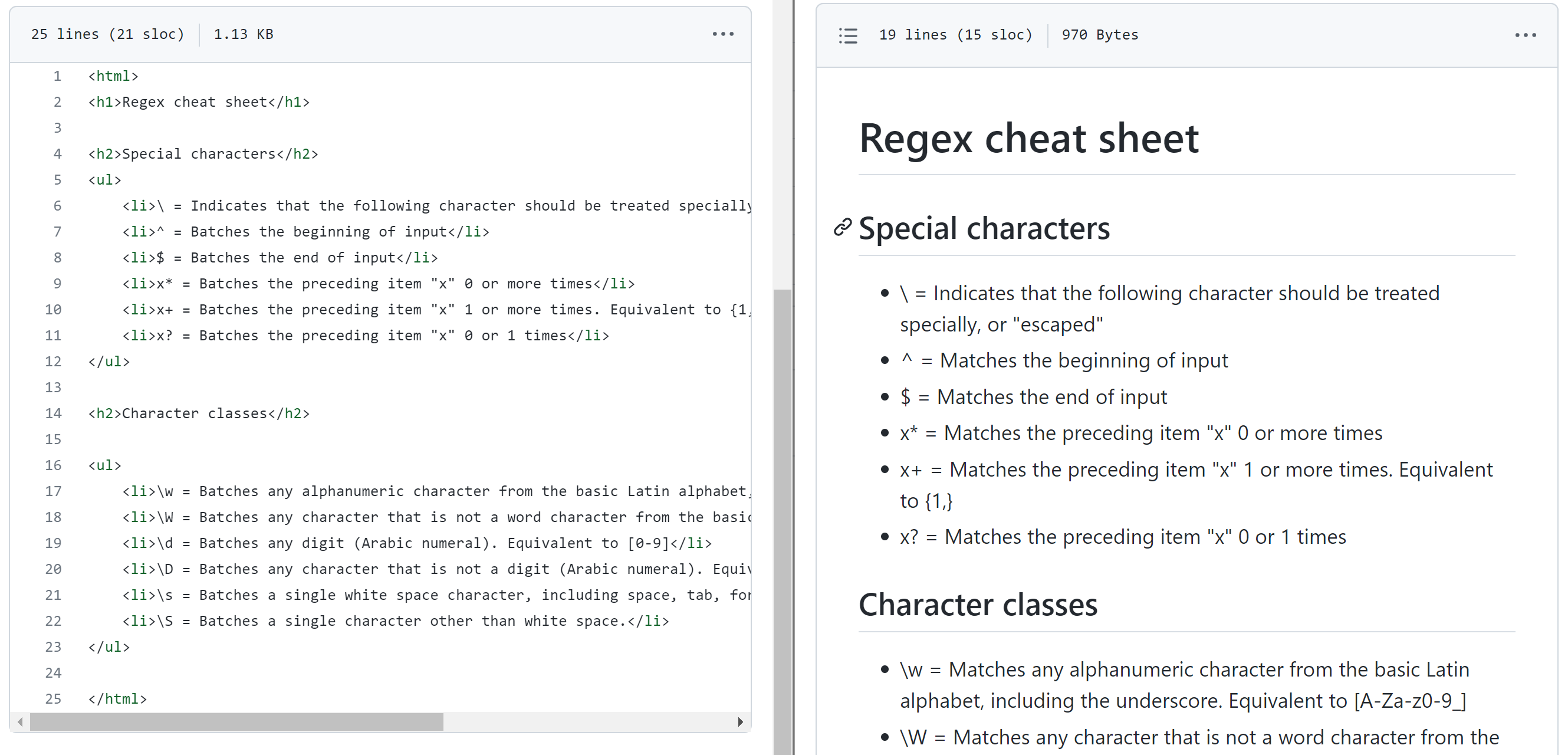Image resolution: width=1568 pixels, height=755 pixels.
Task: Open the kebab menu on the source code panel
Action: click(x=723, y=34)
